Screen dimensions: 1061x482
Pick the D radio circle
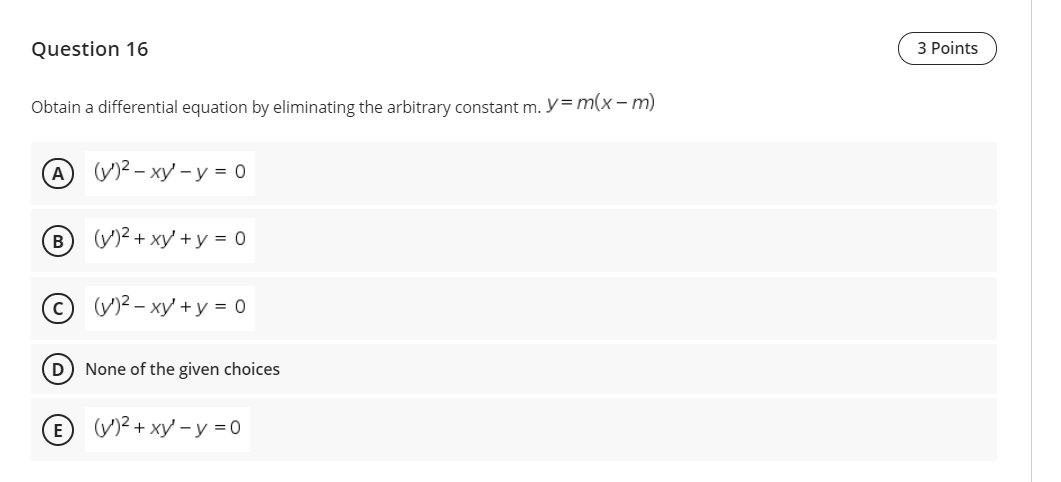(58, 369)
